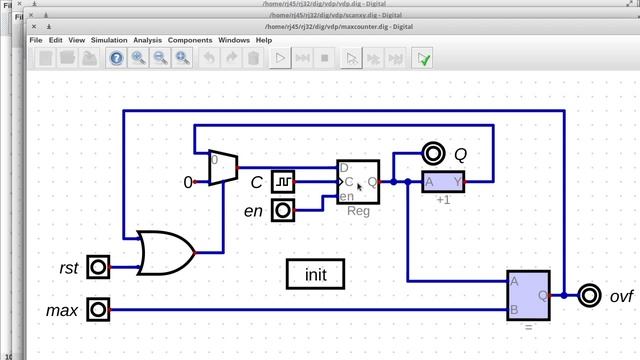Select the Reg register component
This screenshot has height=360, width=640.
click(358, 182)
